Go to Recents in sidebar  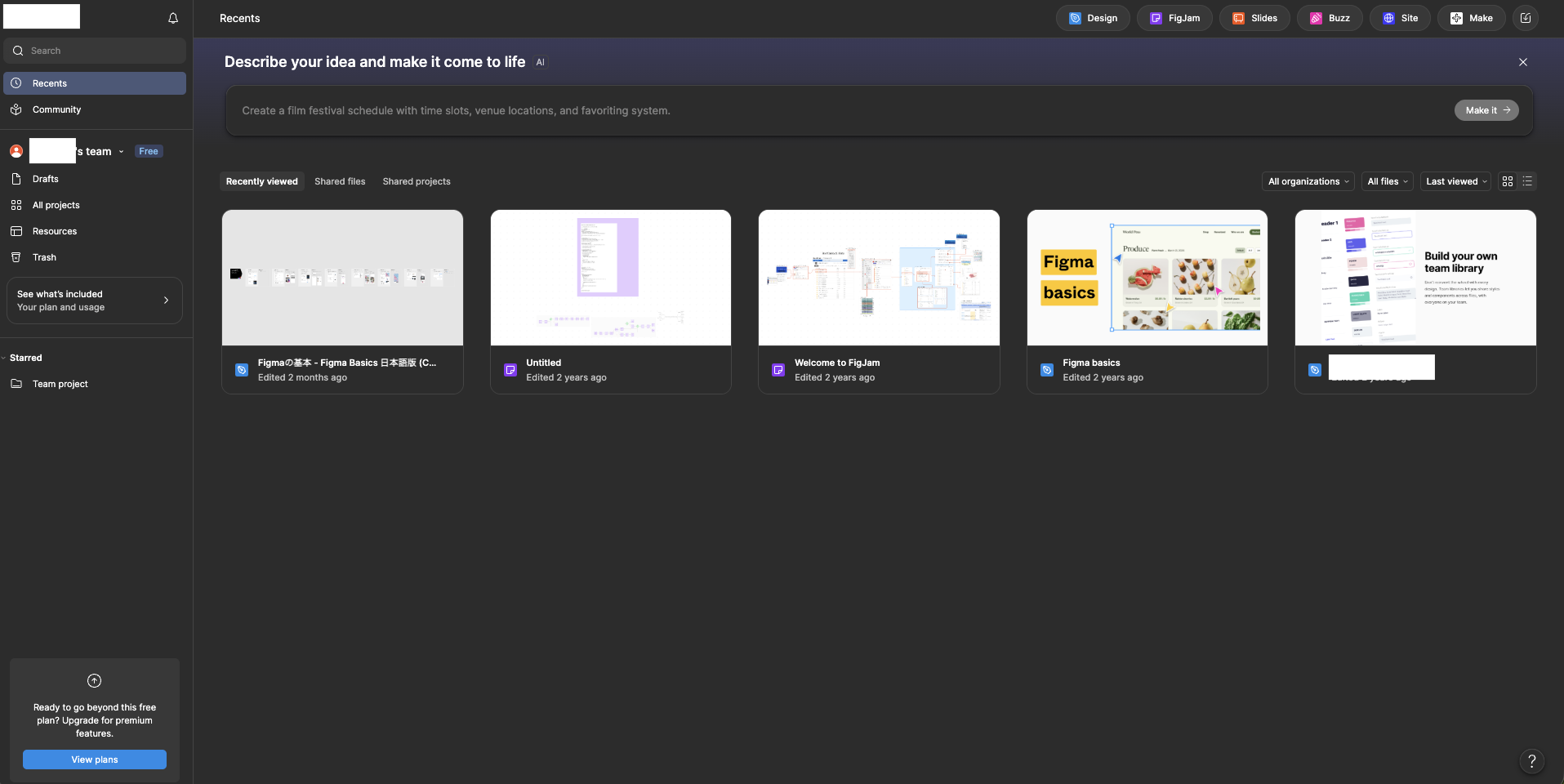tap(95, 83)
